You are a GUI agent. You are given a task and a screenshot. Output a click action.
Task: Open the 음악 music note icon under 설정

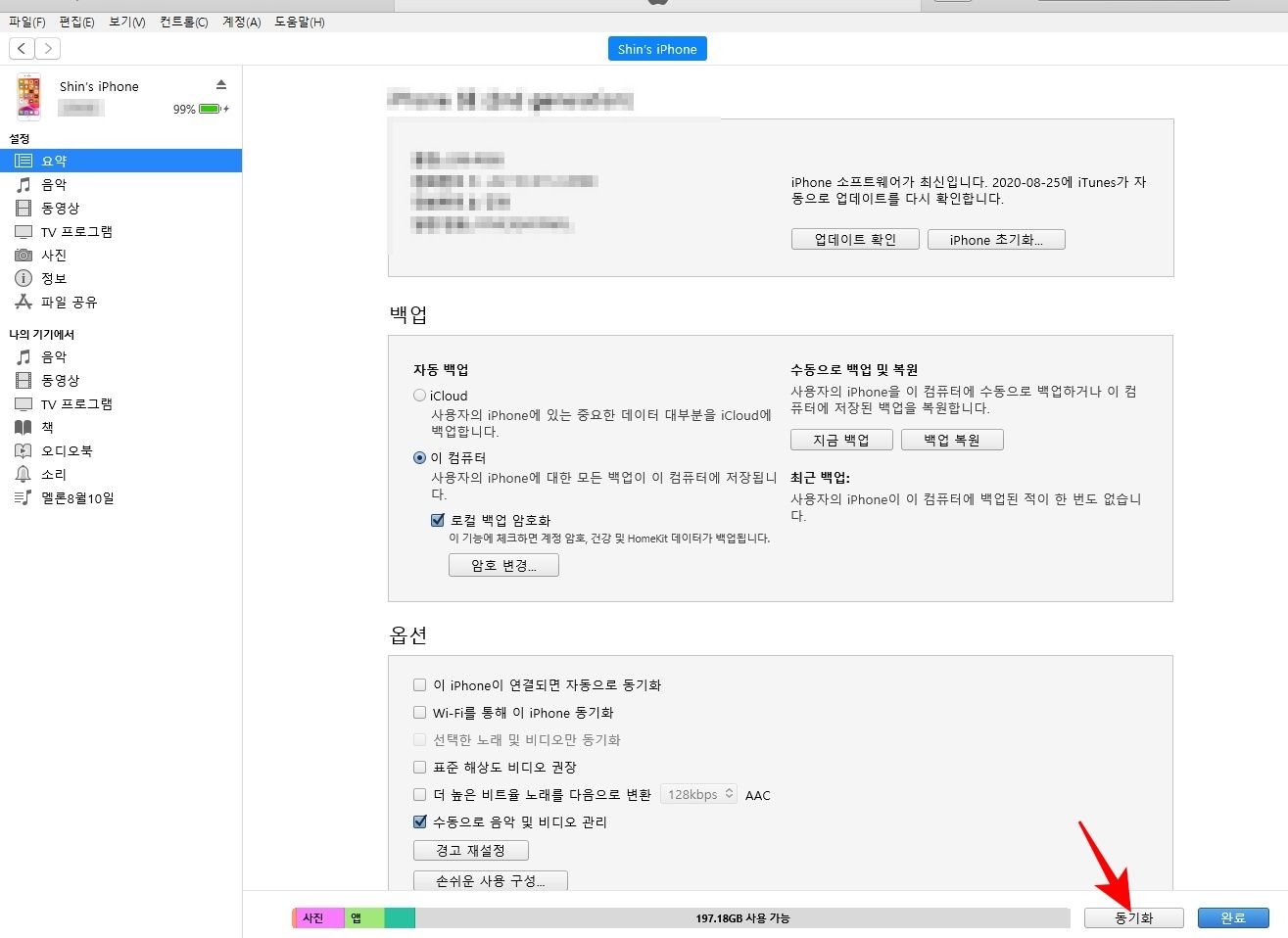point(24,184)
